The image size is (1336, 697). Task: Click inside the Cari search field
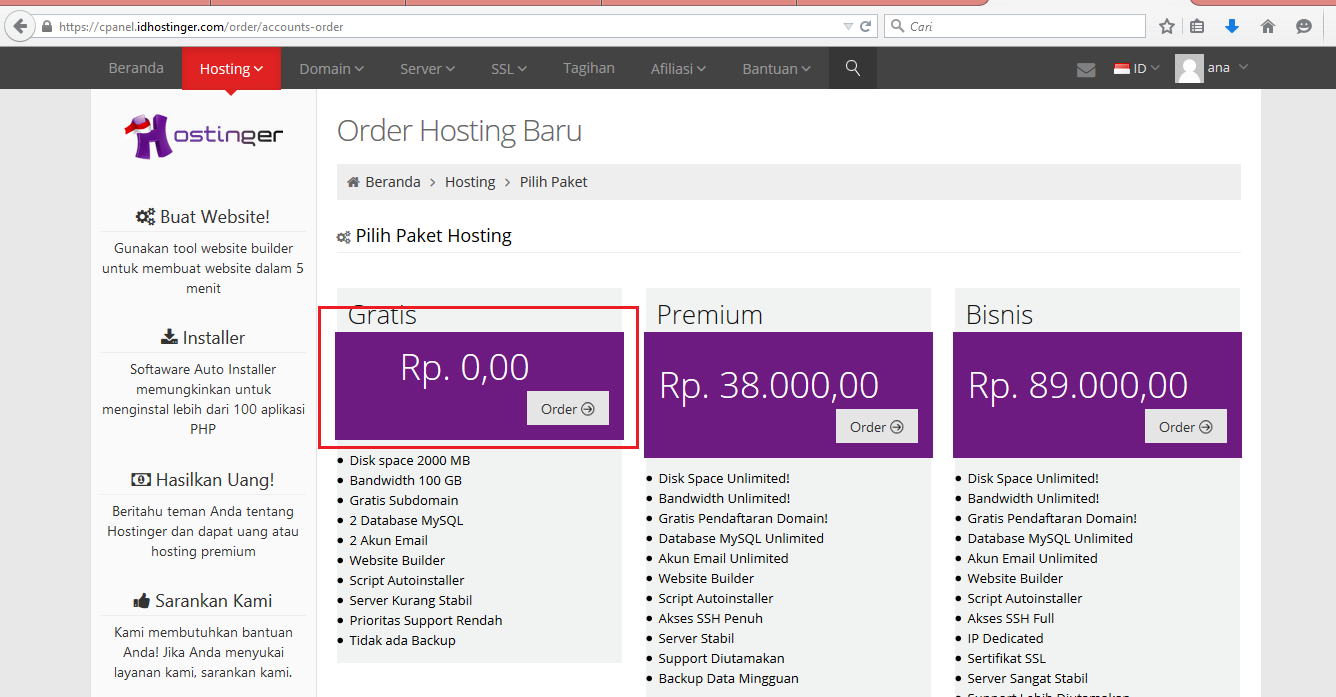[1013, 25]
